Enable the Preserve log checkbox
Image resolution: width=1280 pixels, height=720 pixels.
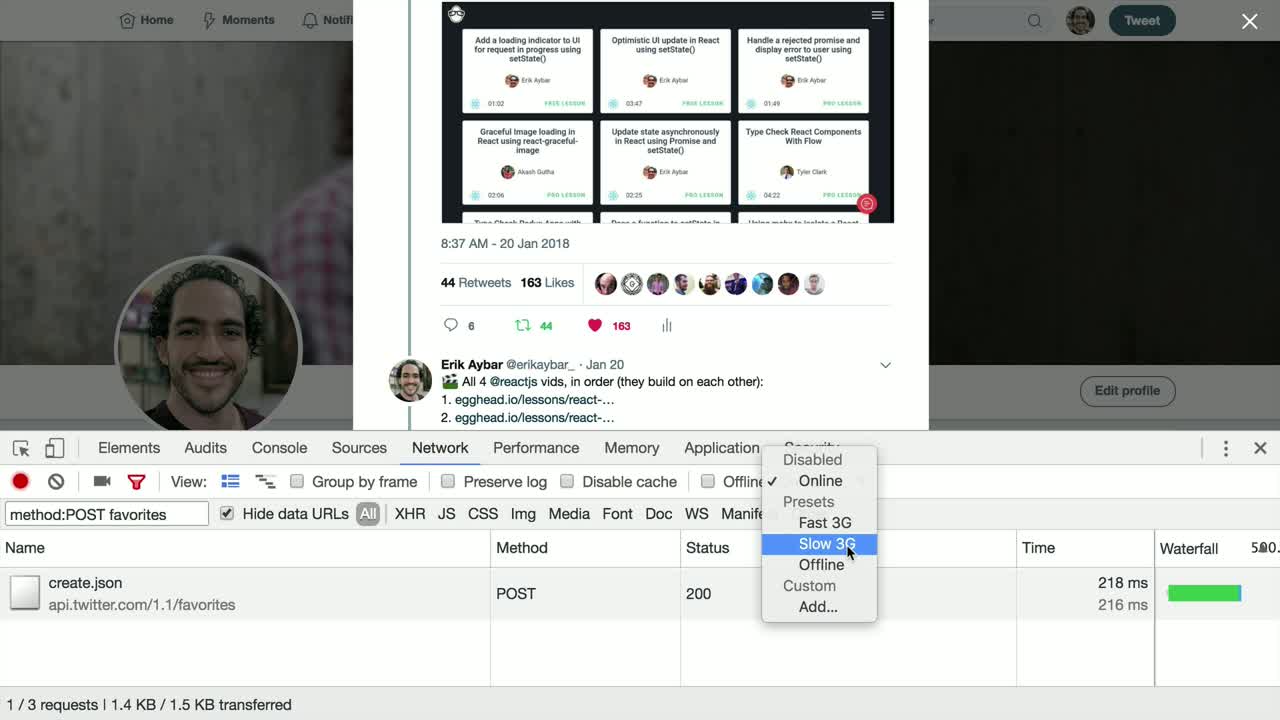click(x=448, y=481)
